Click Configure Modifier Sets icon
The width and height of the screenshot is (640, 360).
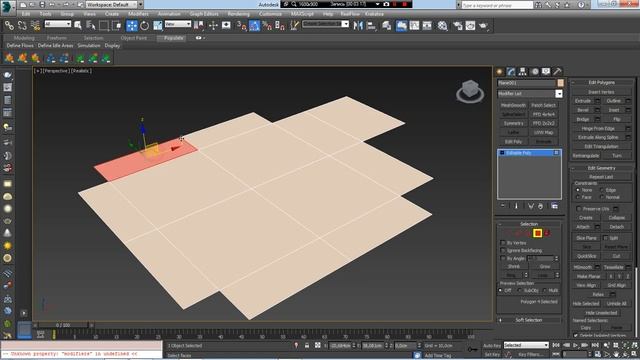554,206
